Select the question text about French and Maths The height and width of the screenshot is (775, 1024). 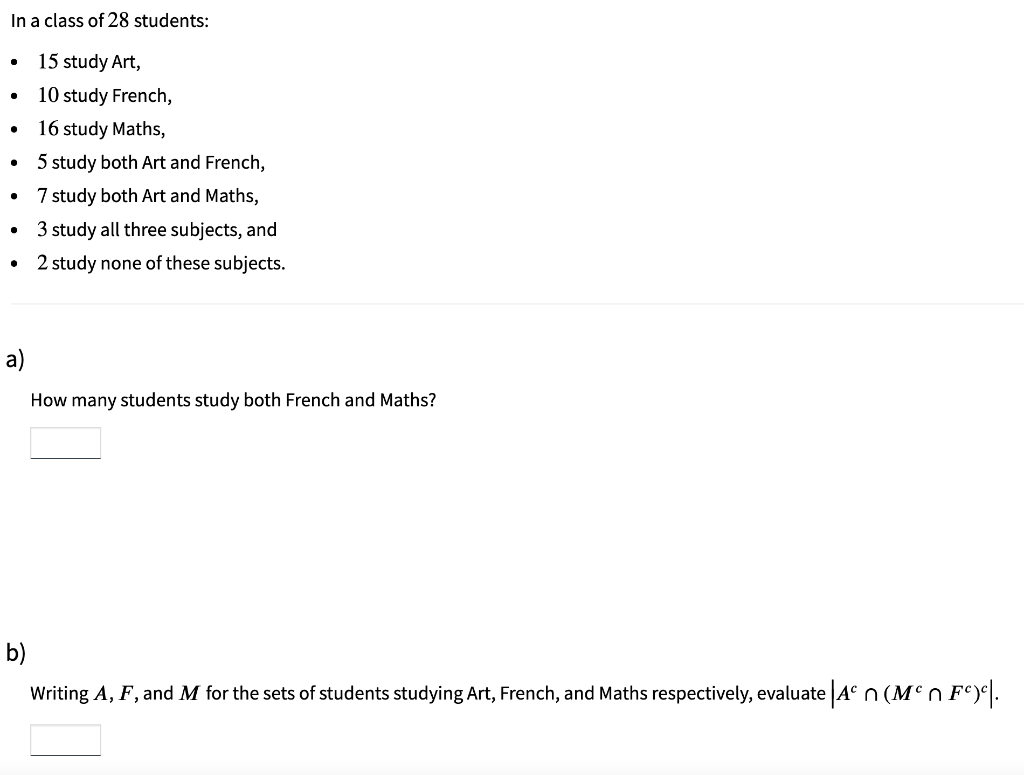[x=233, y=399]
